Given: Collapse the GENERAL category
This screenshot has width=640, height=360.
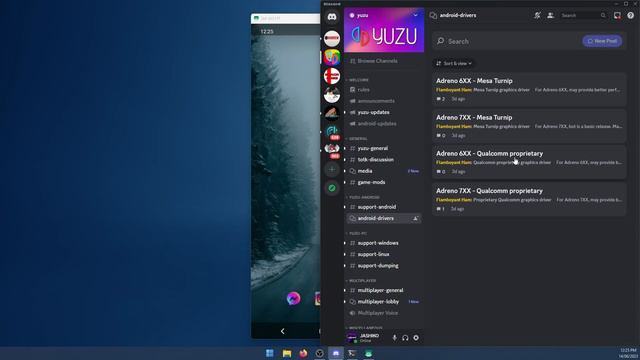Looking at the screenshot, I should point(357,139).
